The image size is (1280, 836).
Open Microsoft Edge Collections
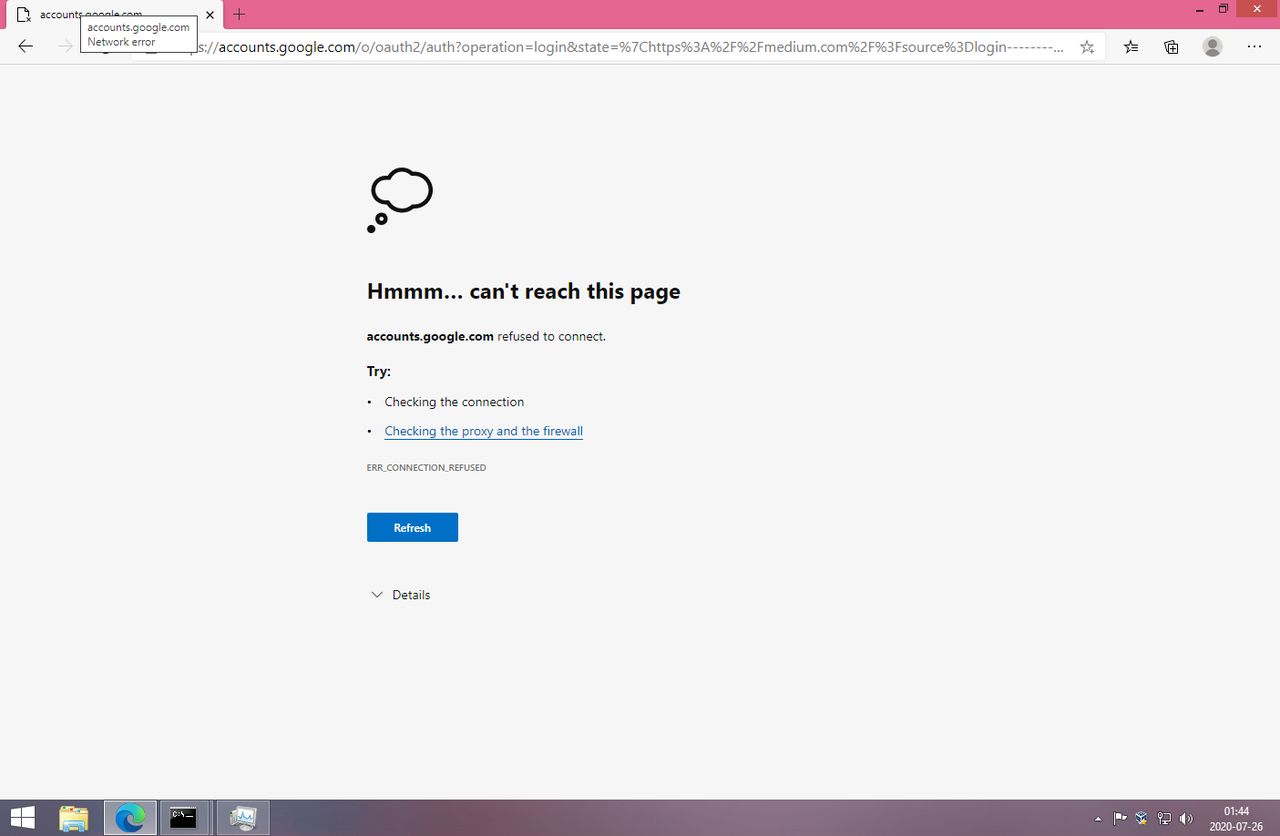tap(1171, 46)
